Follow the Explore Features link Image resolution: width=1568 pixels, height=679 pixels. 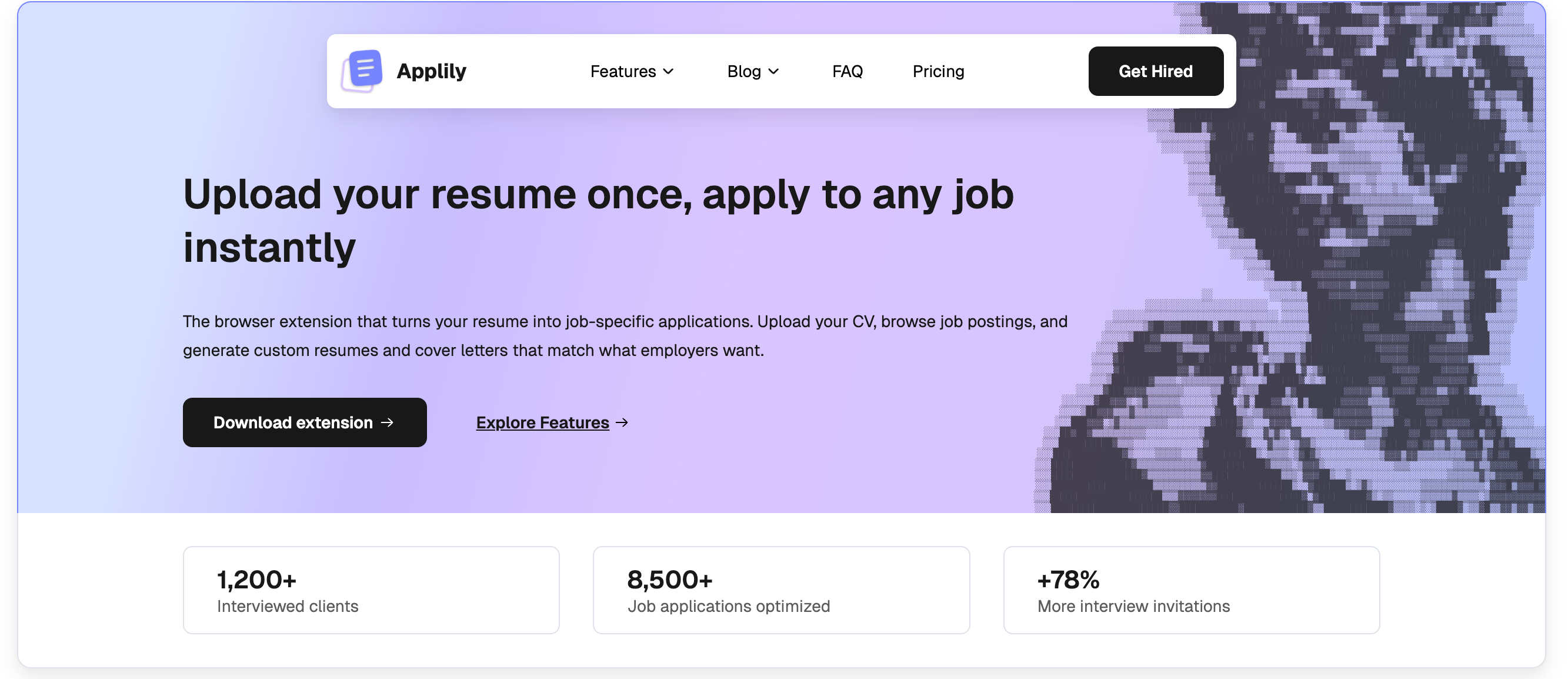click(x=542, y=422)
